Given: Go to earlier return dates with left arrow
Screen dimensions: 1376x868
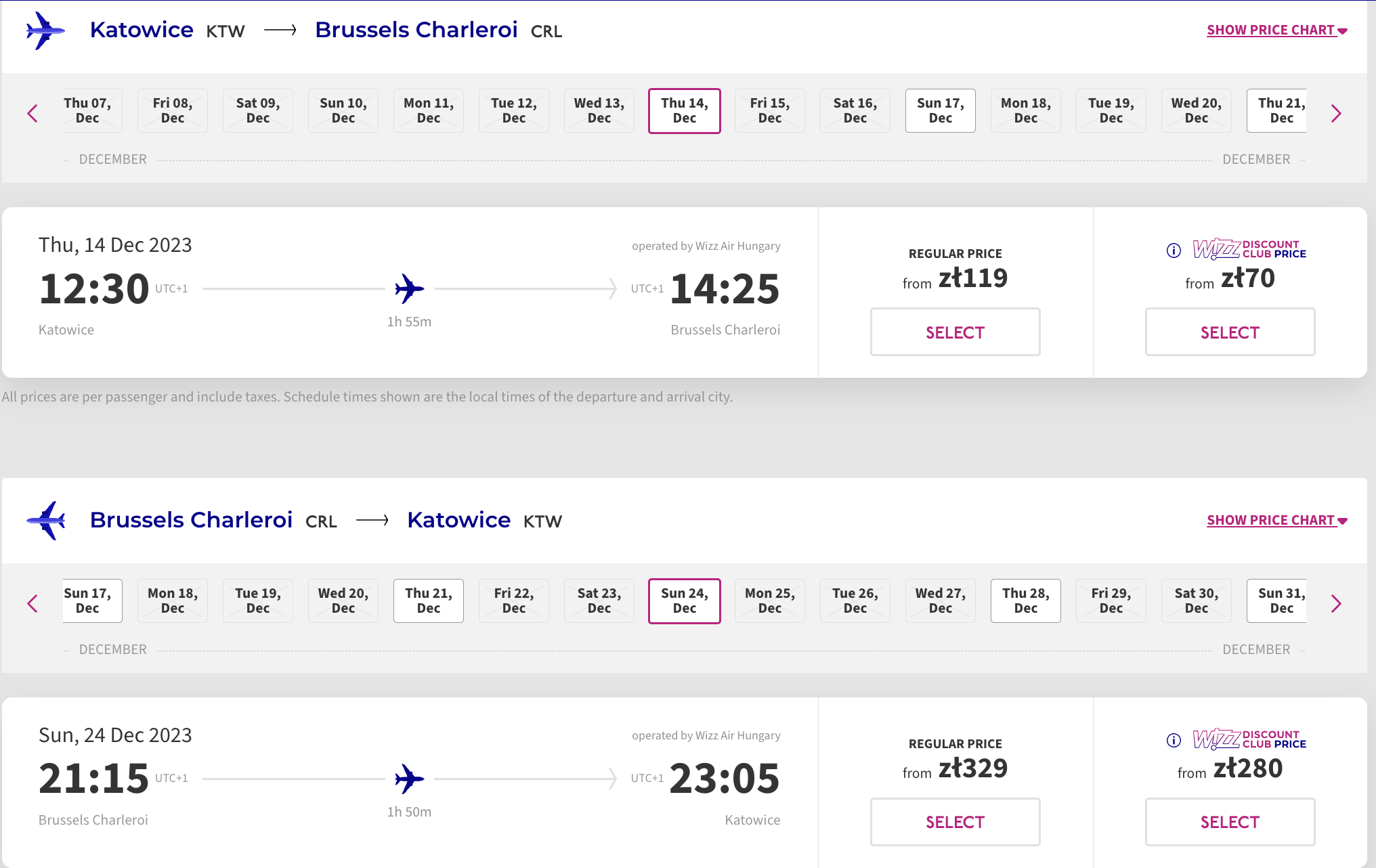Looking at the screenshot, I should click(33, 603).
